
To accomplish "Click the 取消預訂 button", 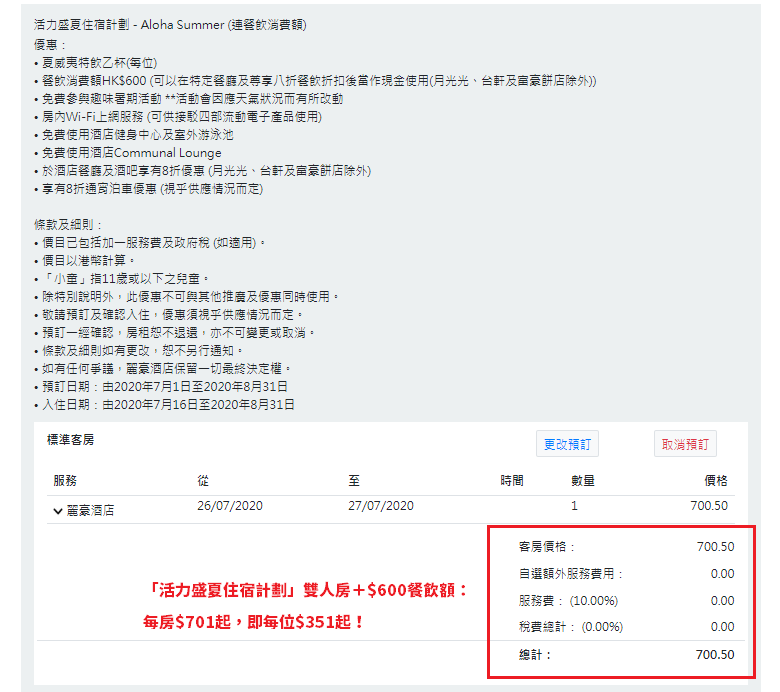I will coord(685,444).
